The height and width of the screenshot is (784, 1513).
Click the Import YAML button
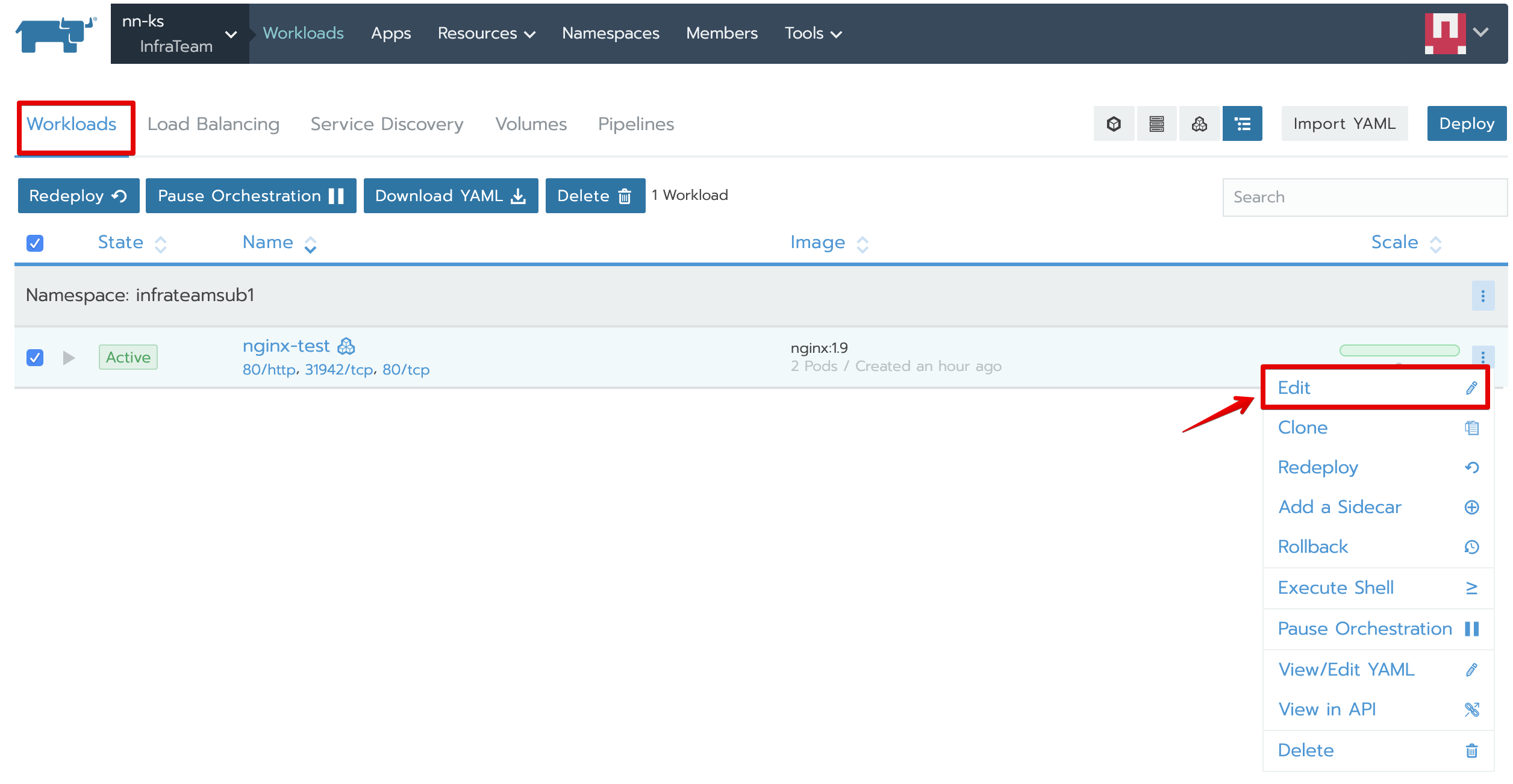tap(1344, 124)
